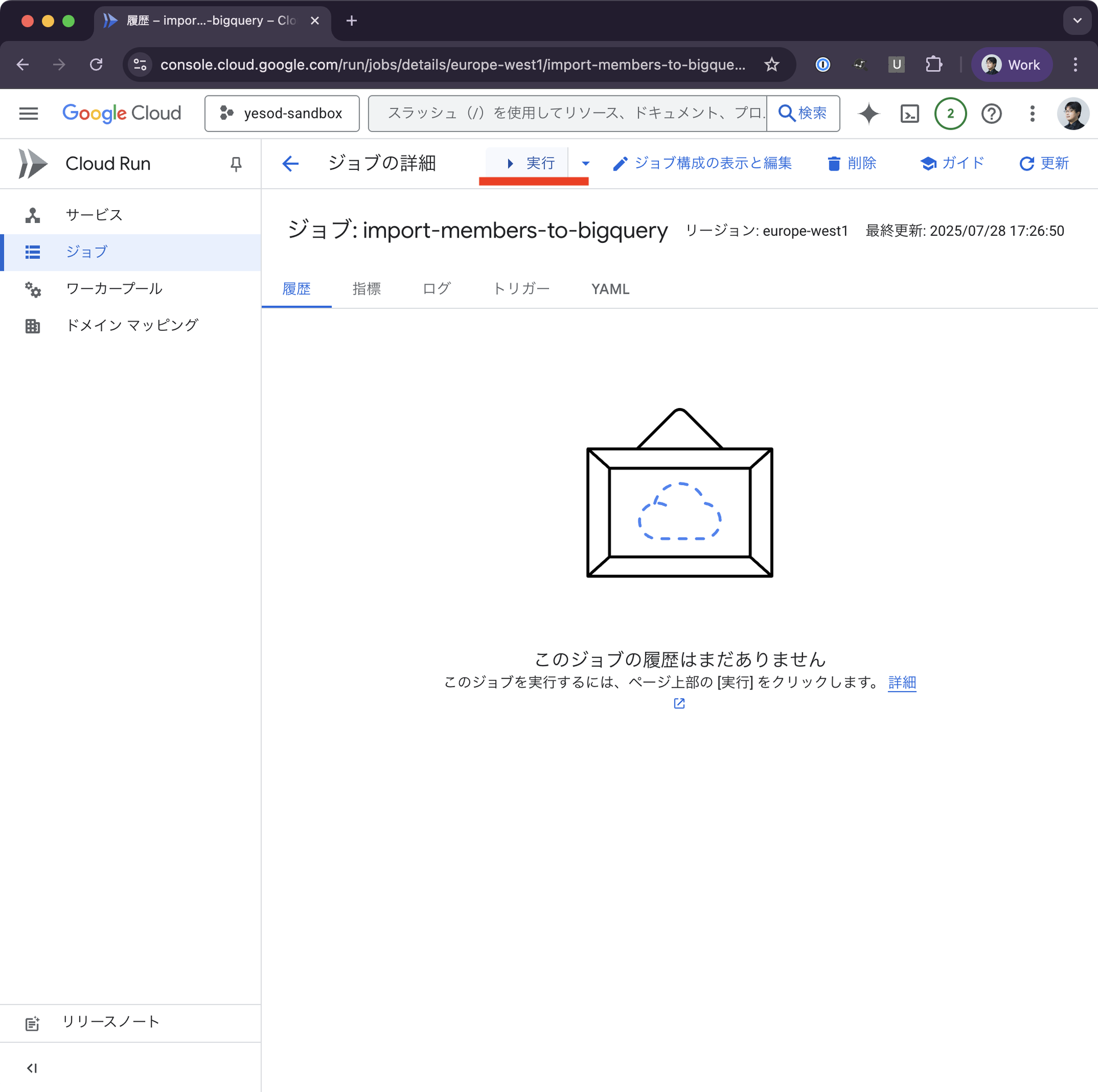Click the external link icon below 詳細
Viewport: 1098px width, 1092px height.
point(679,703)
